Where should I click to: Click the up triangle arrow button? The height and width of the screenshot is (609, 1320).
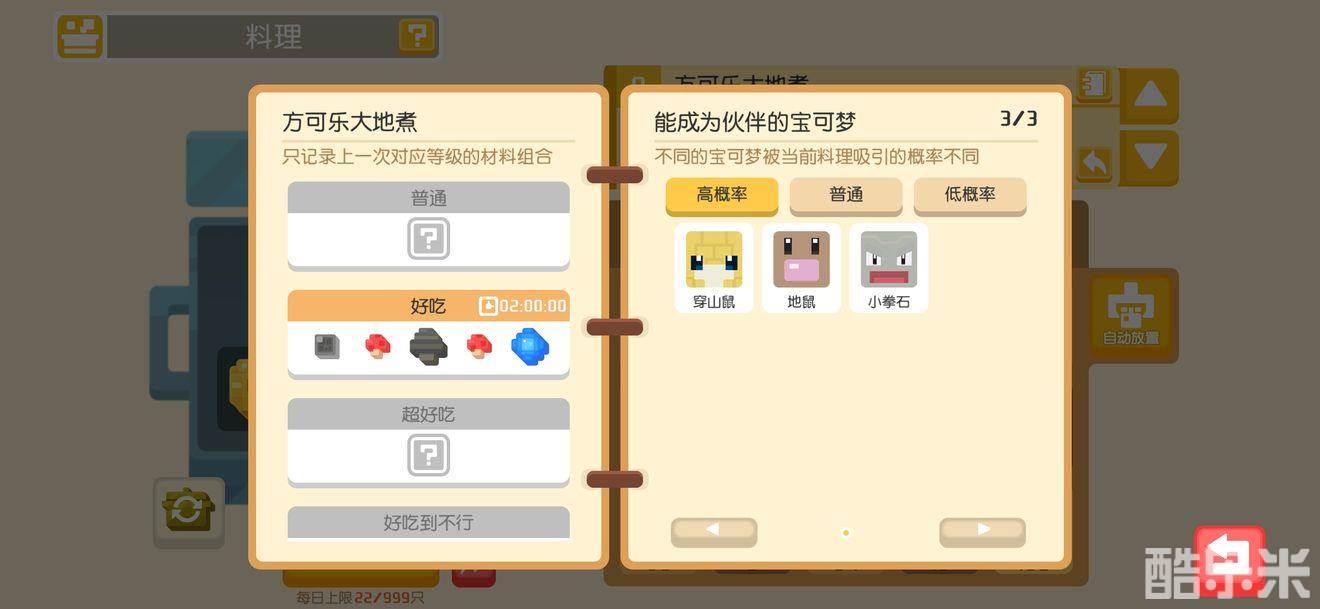(x=1150, y=96)
